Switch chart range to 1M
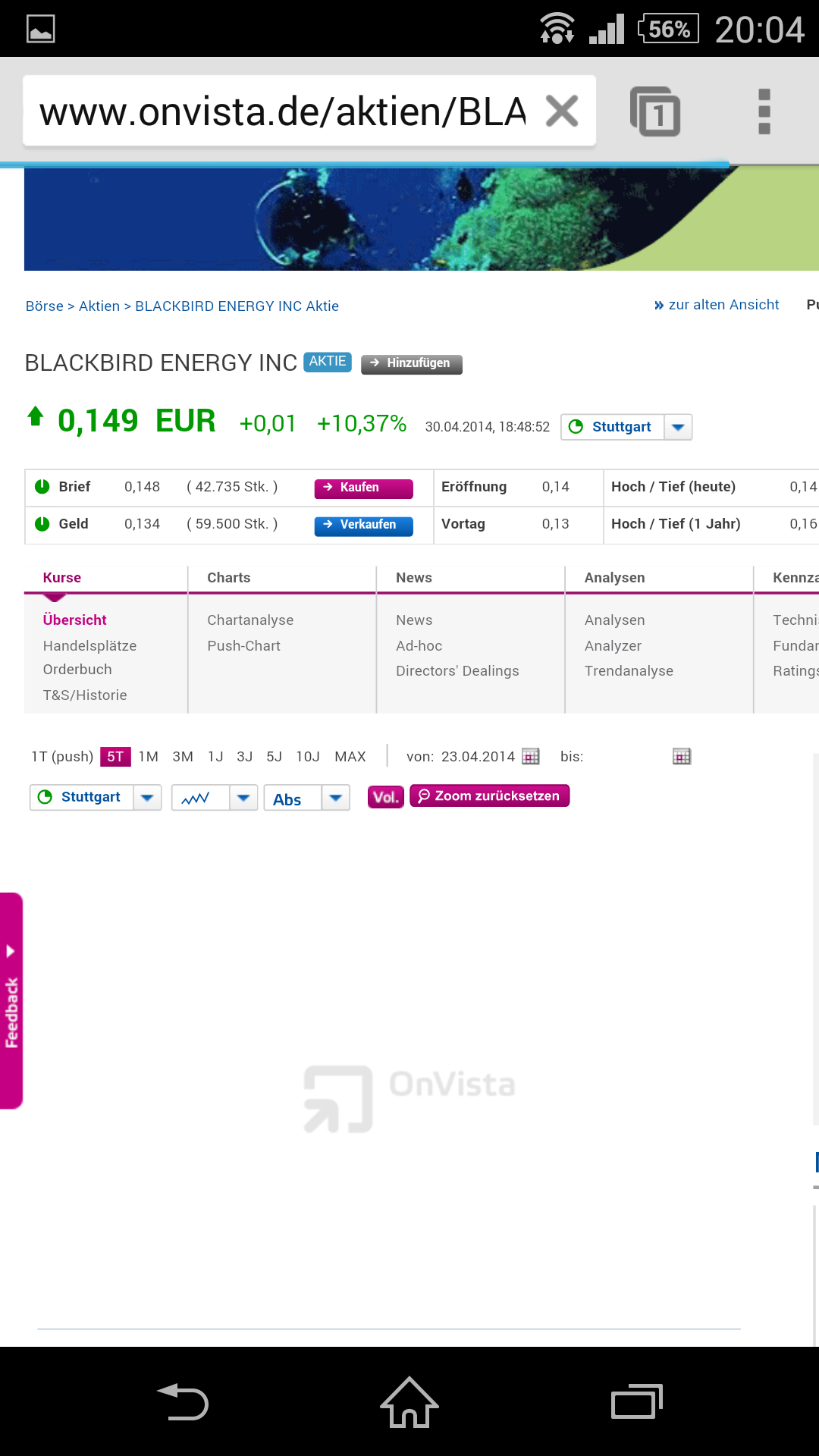The height and width of the screenshot is (1456, 819). coord(149,756)
